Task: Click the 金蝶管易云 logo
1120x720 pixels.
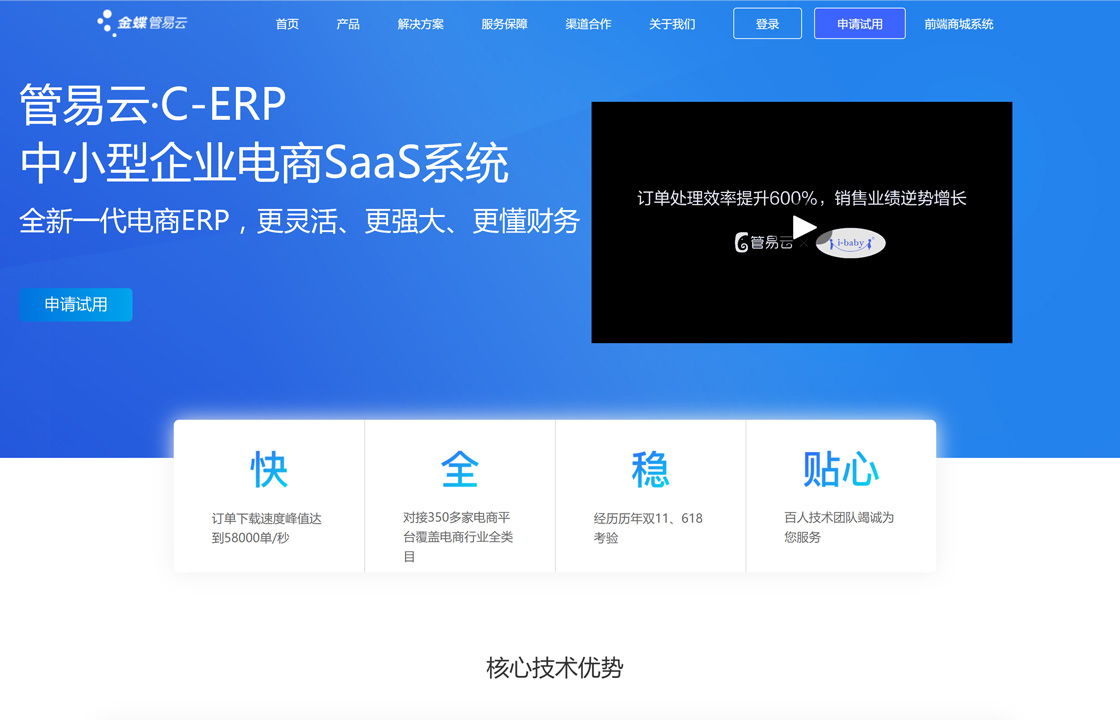Action: point(142,23)
